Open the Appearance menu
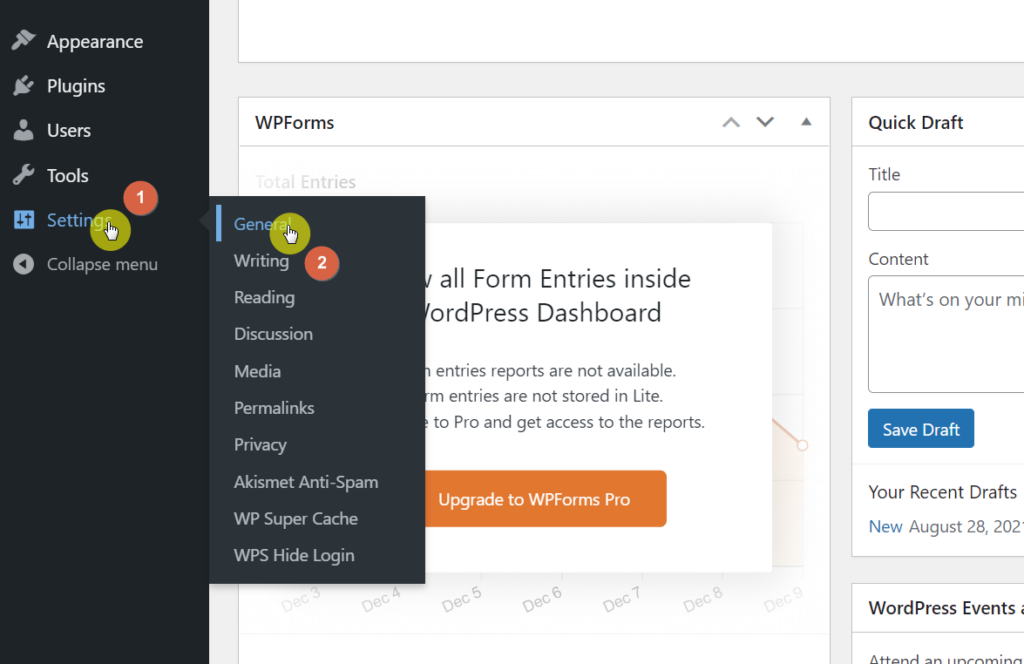The height and width of the screenshot is (664, 1024). point(95,42)
